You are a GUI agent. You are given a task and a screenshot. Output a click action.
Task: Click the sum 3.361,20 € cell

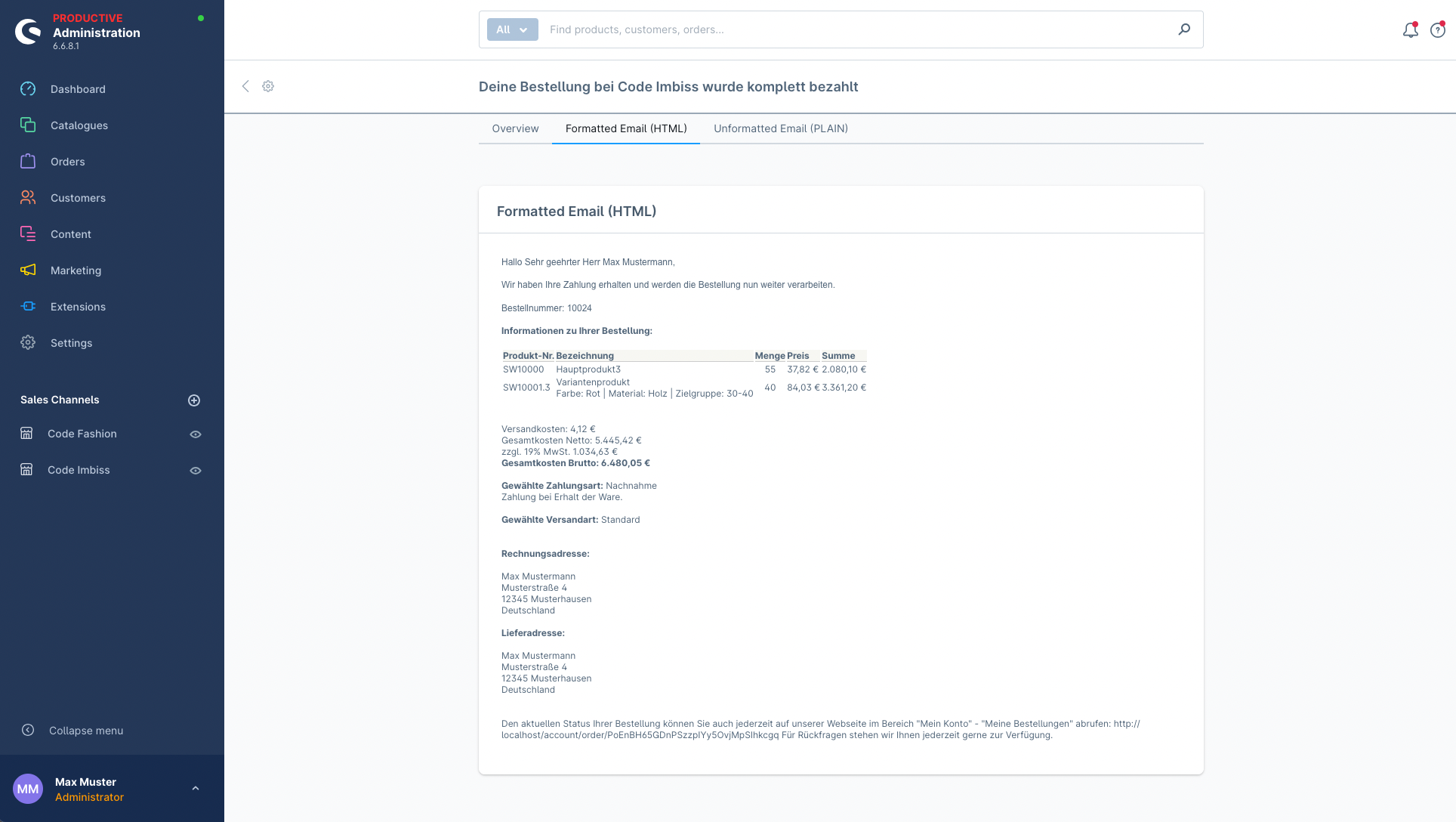pos(844,388)
